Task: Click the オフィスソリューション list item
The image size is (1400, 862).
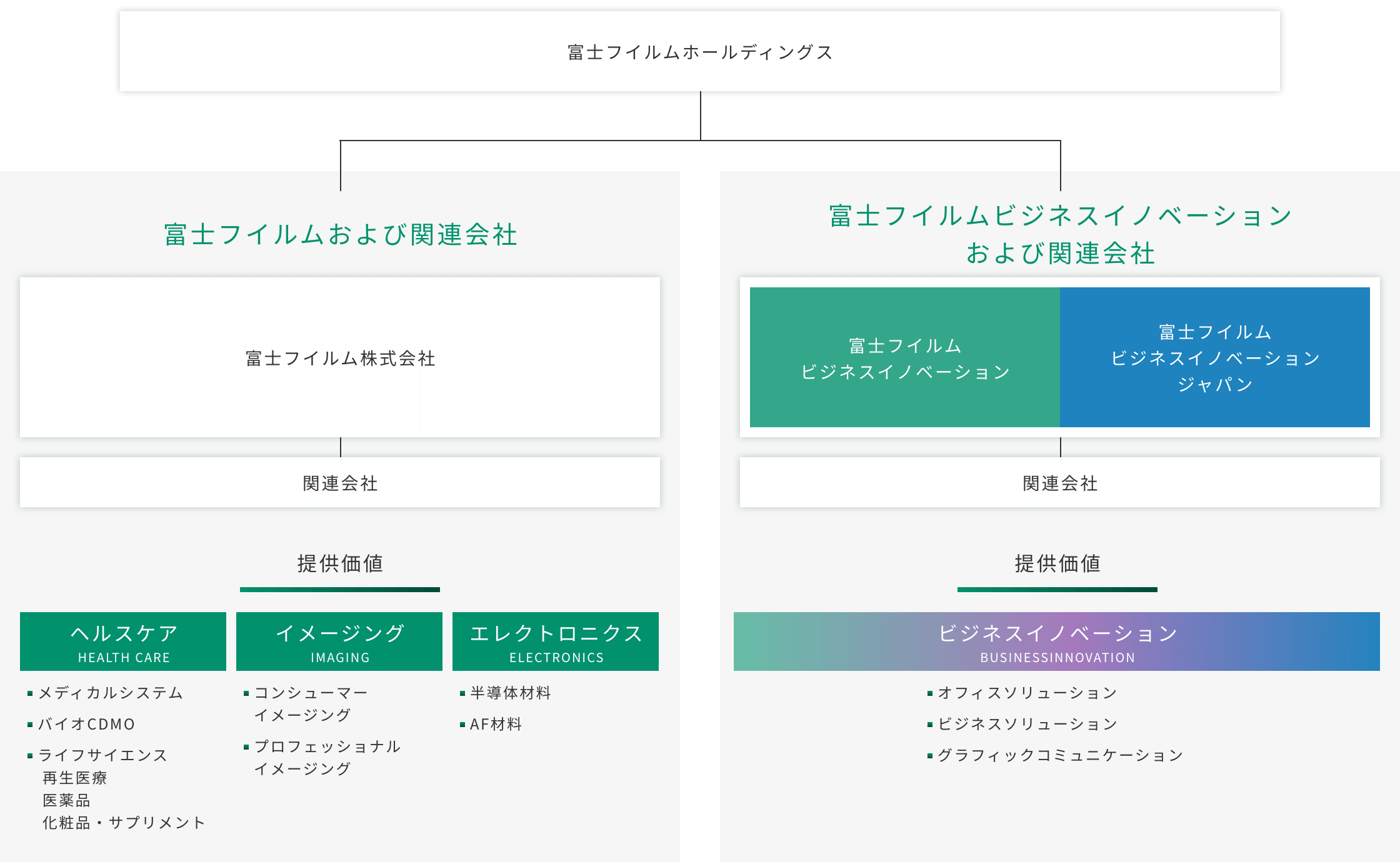Action: (1027, 693)
